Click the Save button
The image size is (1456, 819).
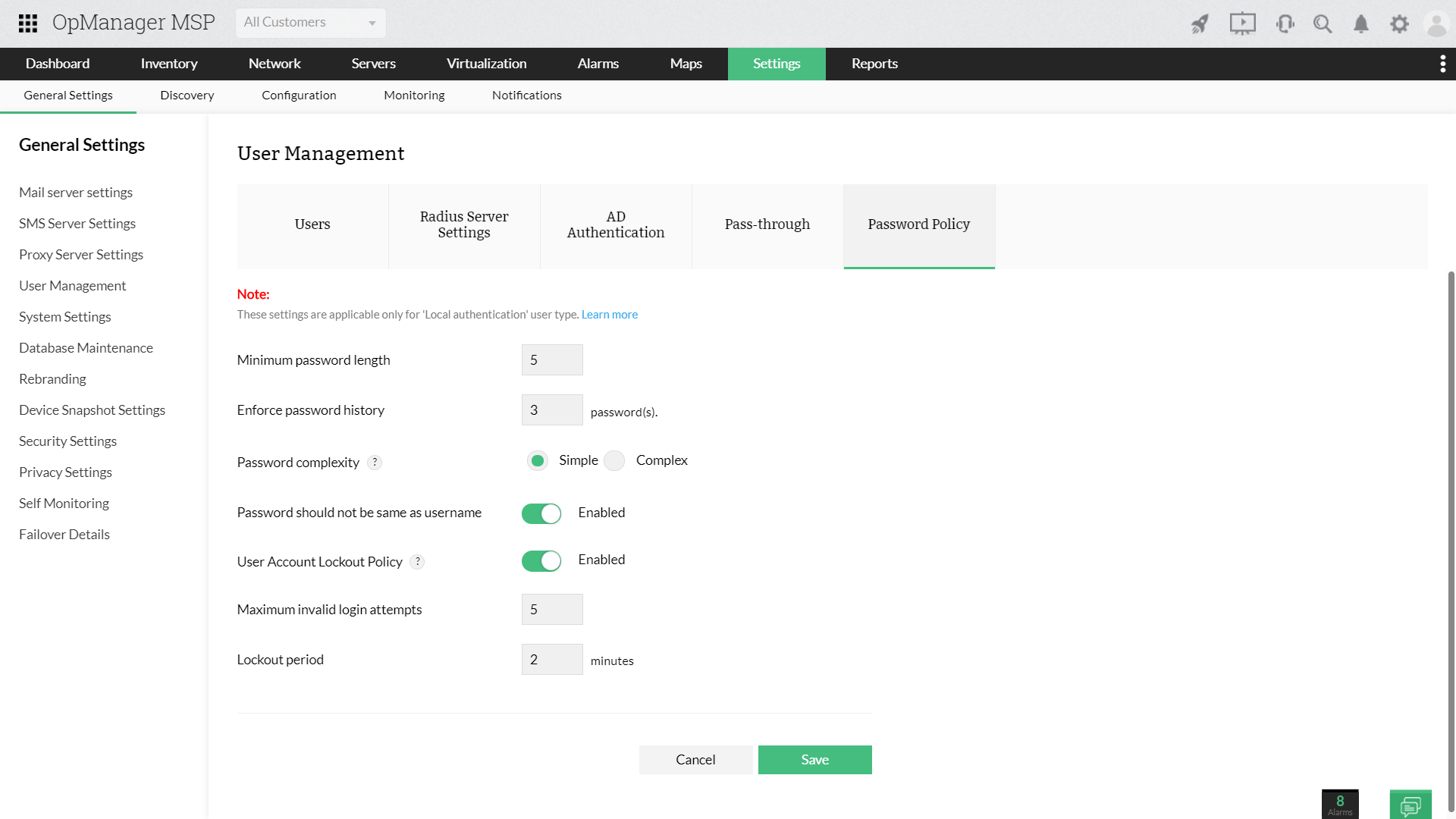[814, 760]
